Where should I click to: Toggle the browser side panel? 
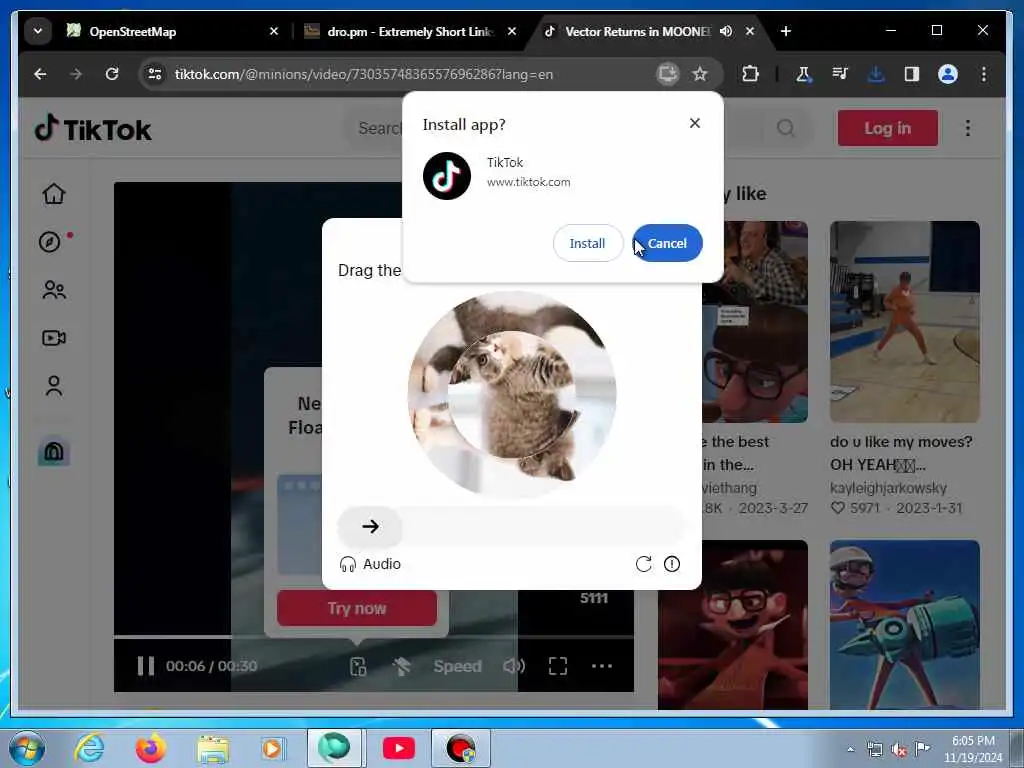pos(912,74)
